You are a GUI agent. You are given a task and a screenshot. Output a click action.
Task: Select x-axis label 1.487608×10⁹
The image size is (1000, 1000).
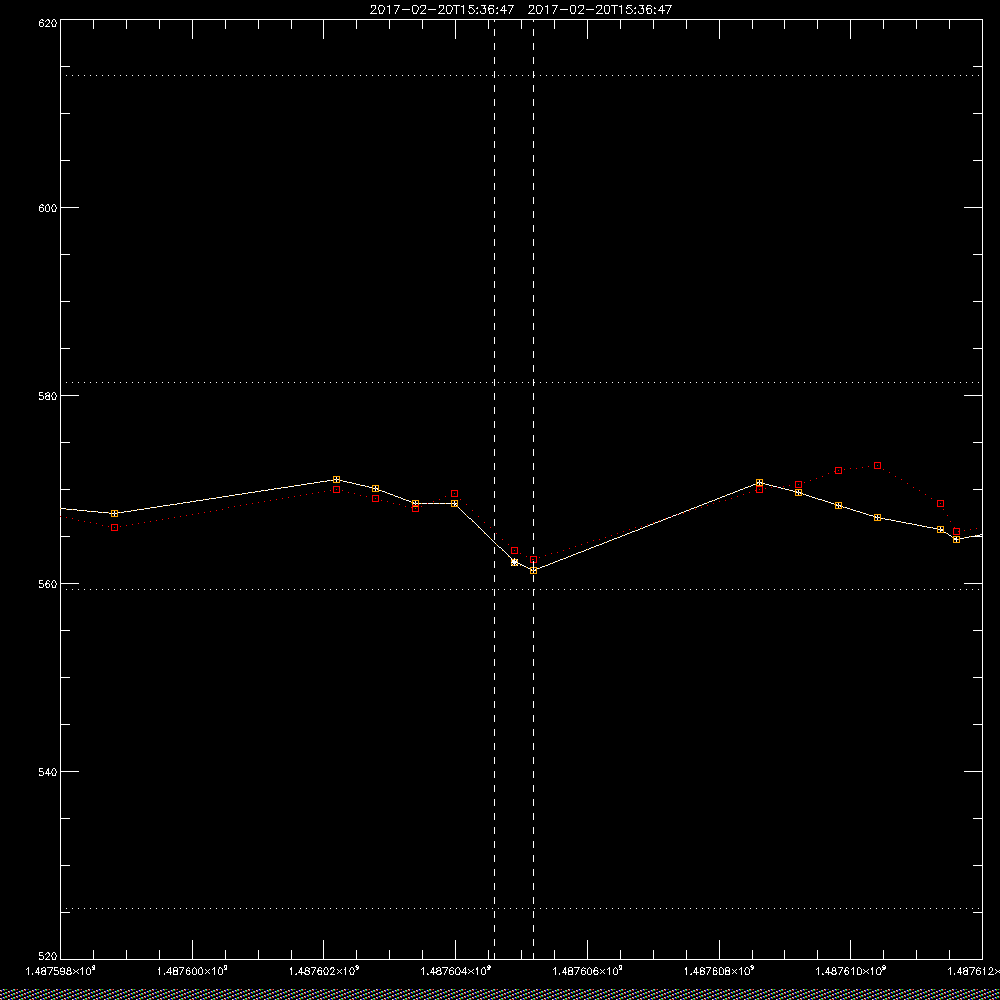click(719, 971)
